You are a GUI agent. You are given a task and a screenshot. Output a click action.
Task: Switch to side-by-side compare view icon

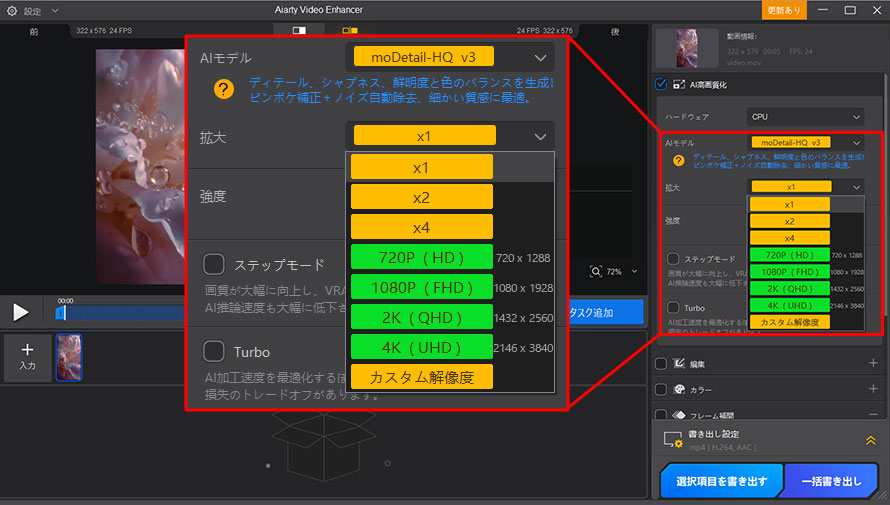(350, 30)
